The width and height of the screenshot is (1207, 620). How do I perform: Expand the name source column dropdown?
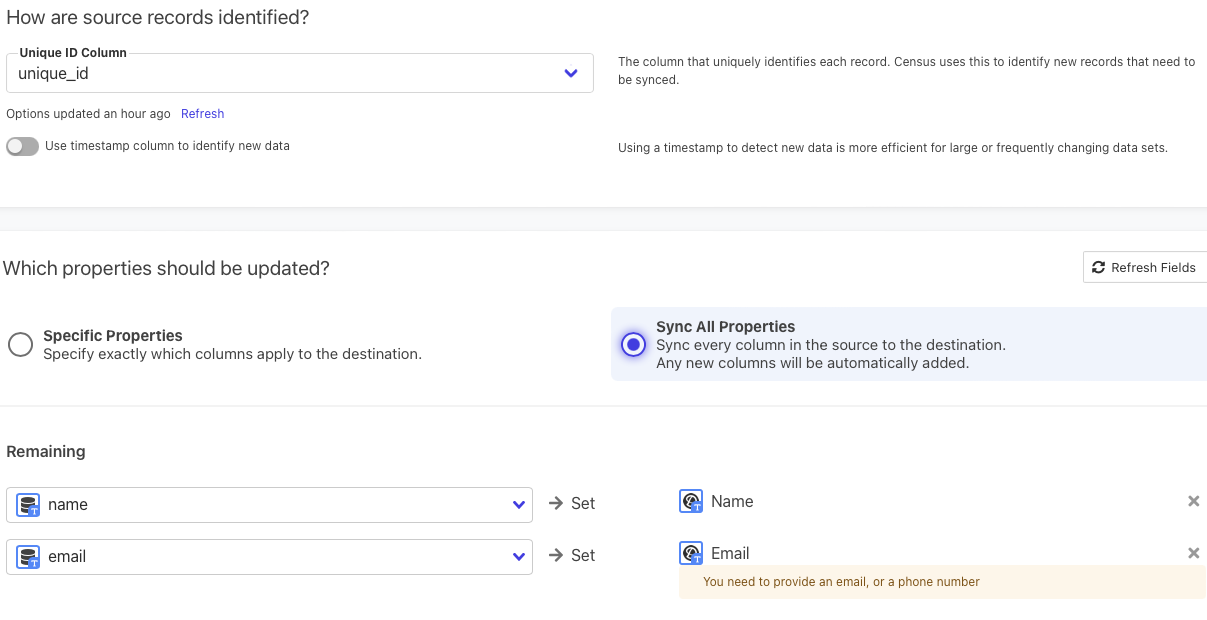(518, 505)
